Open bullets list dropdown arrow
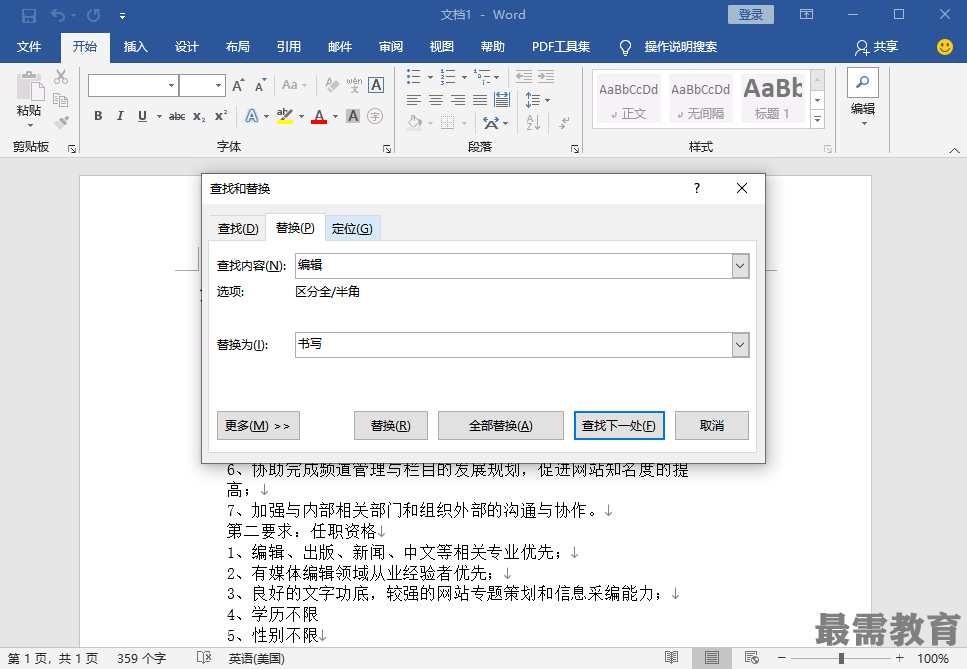This screenshot has width=967, height=669. 430,77
